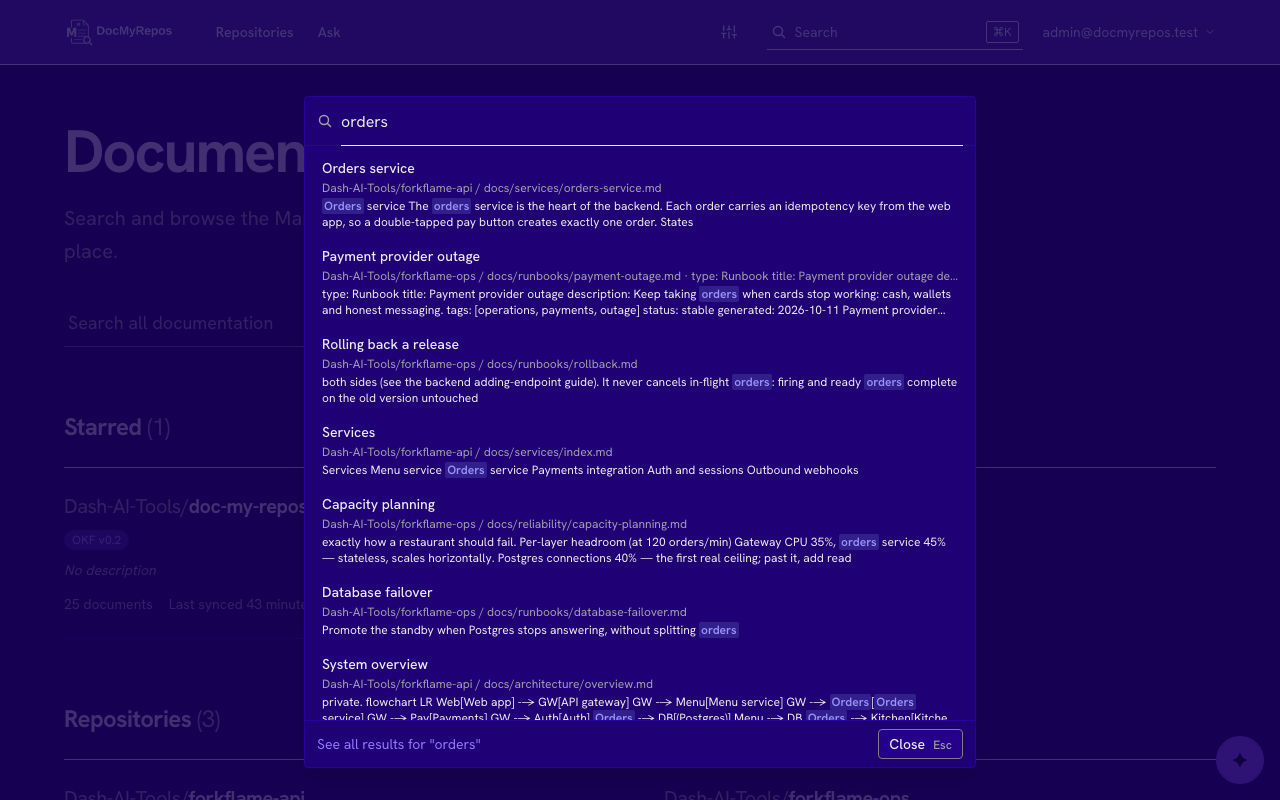Click the OKF v0.2 badge
Viewport: 1280px width, 800px height.
tap(96, 540)
